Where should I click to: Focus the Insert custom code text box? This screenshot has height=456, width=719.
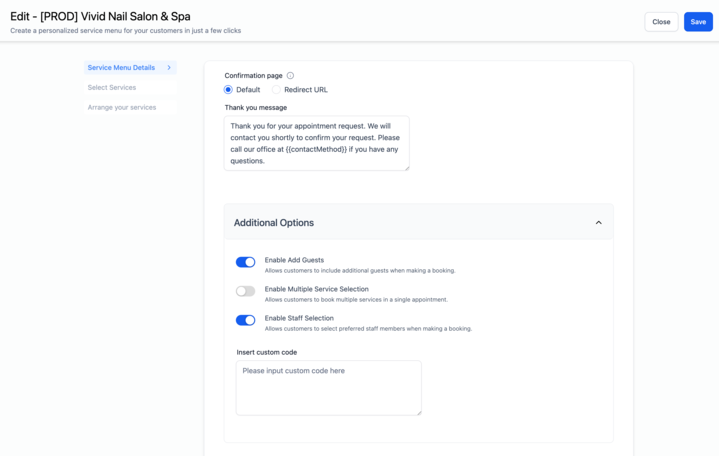tap(328, 388)
